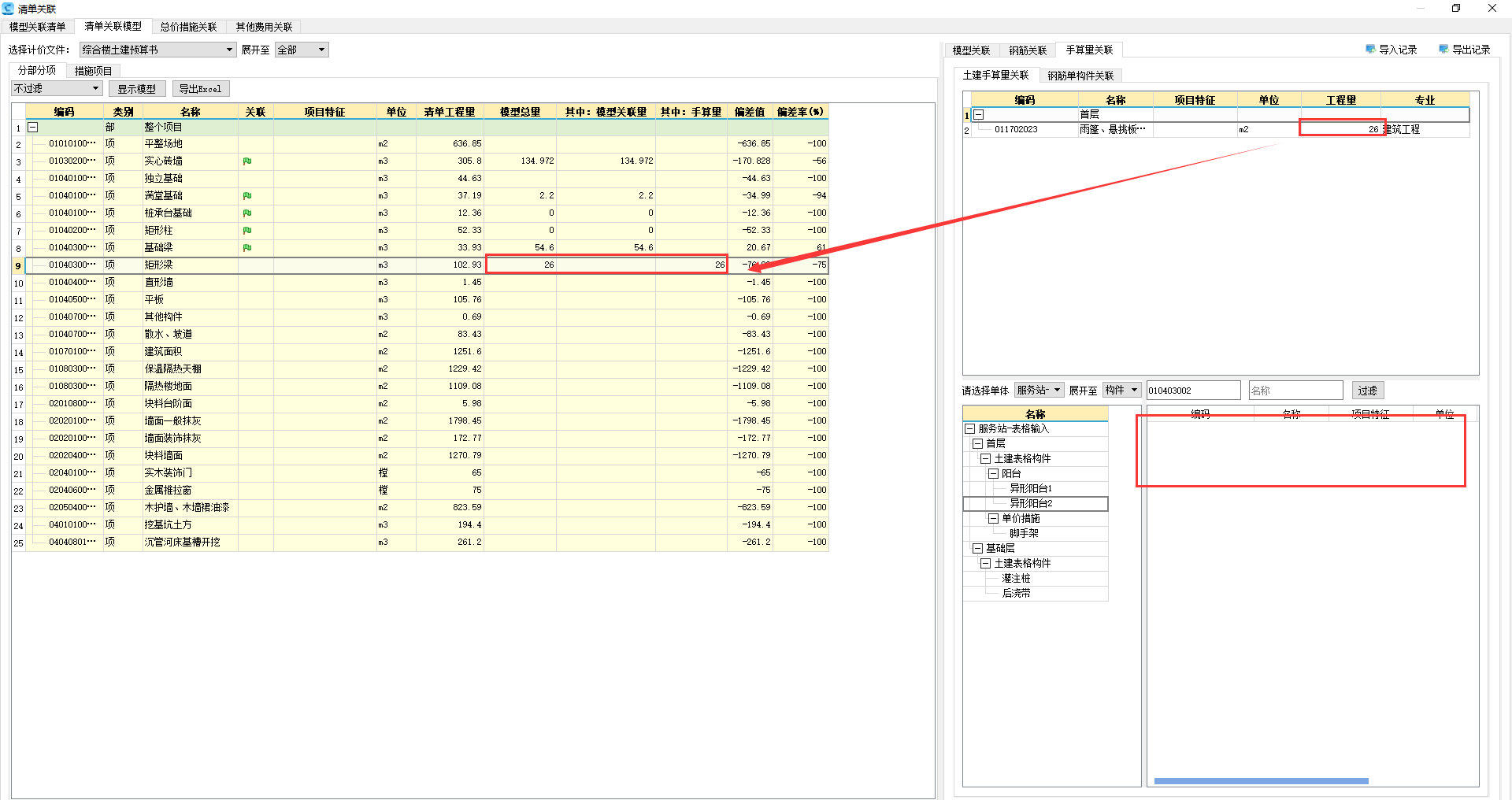Viewport: 1512px width, 800px height.
Task: Collapse the 首层 row in upper right table
Action: point(979,115)
